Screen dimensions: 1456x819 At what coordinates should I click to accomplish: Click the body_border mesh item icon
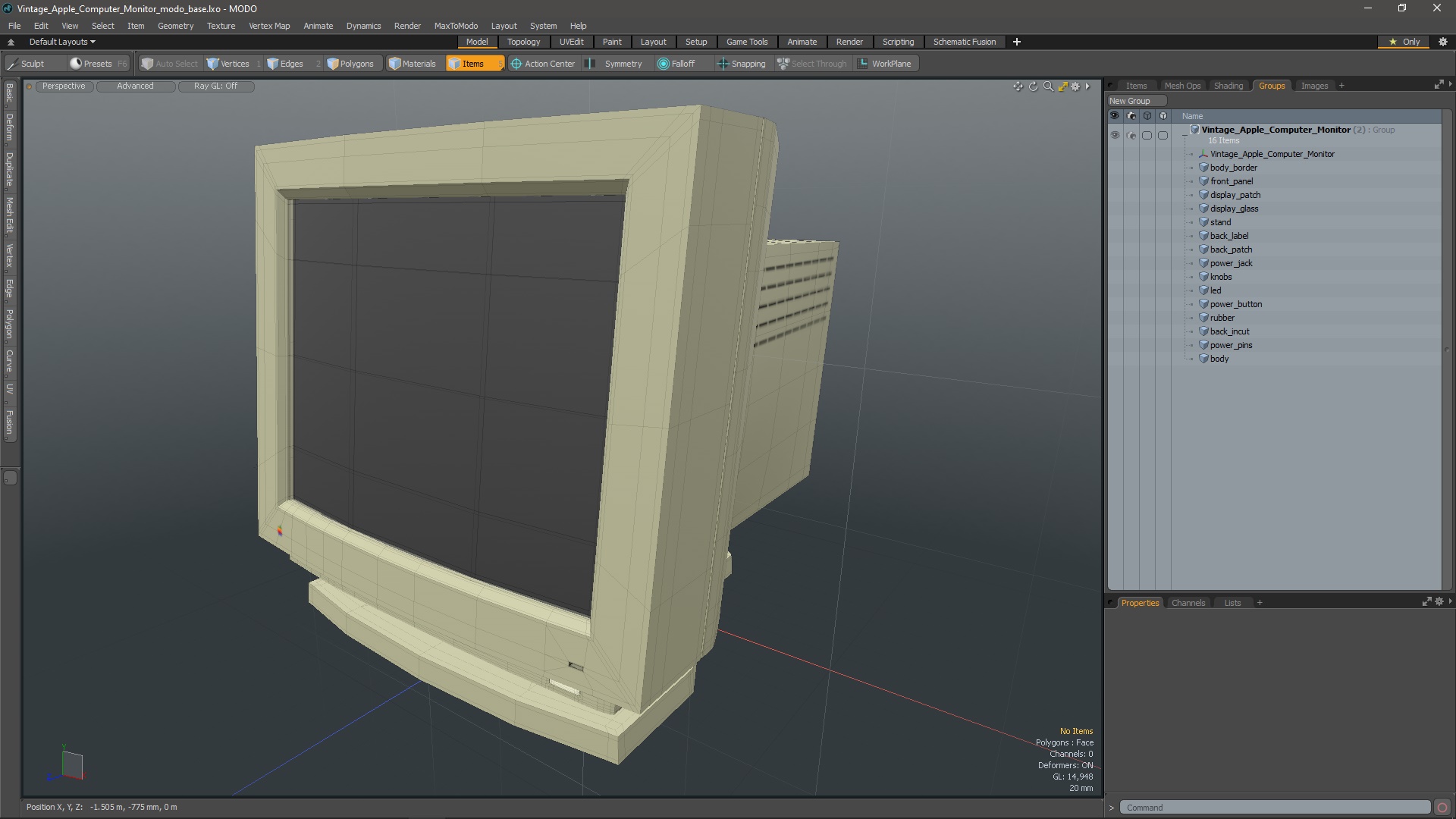point(1203,168)
